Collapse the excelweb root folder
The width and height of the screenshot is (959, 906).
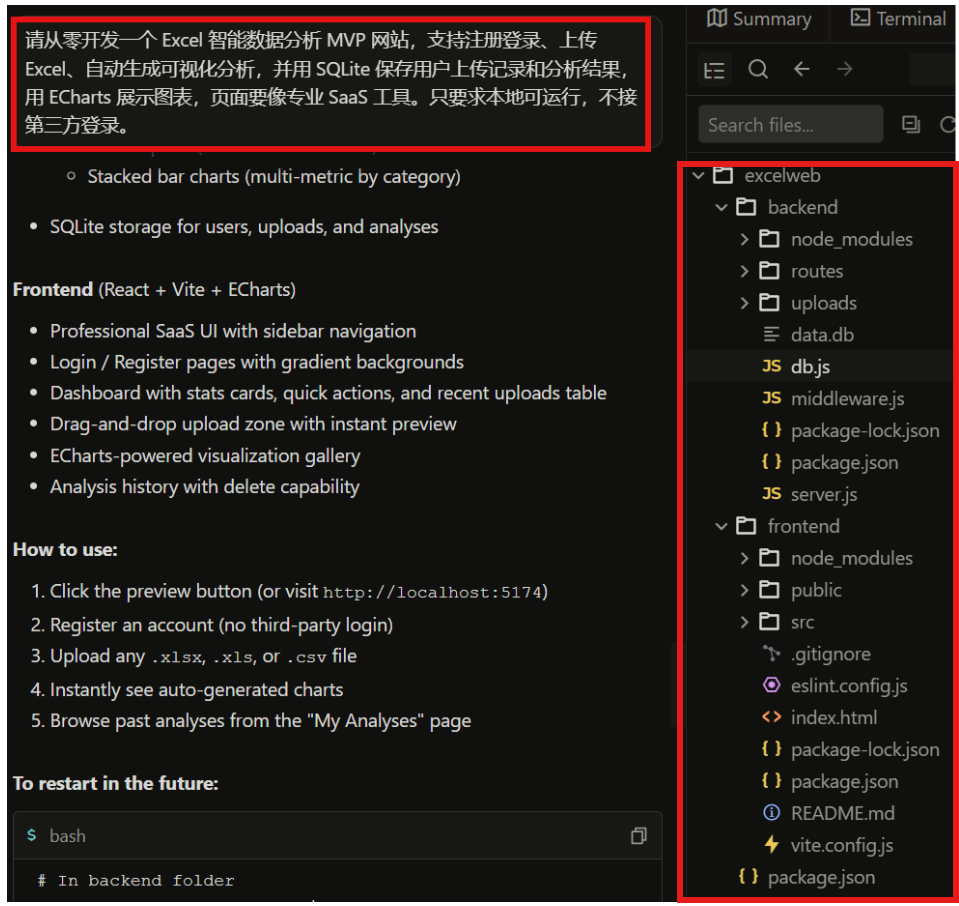point(698,176)
